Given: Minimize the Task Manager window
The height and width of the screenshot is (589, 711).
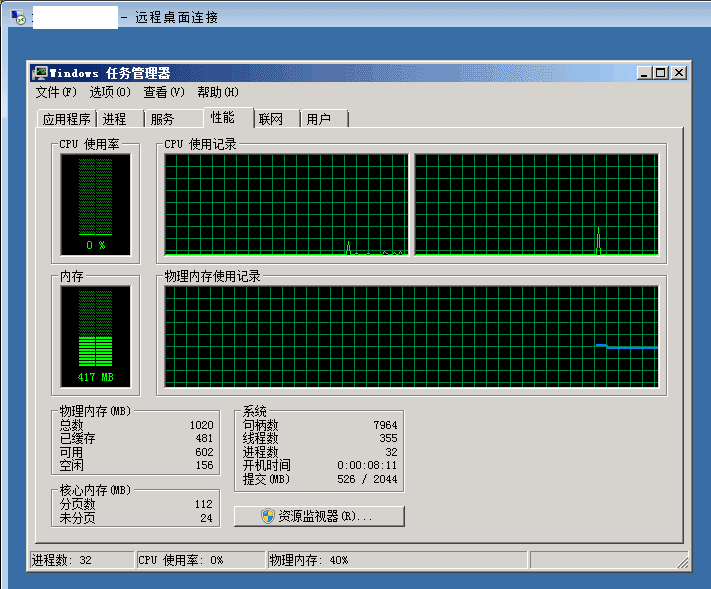Looking at the screenshot, I should click(x=644, y=73).
